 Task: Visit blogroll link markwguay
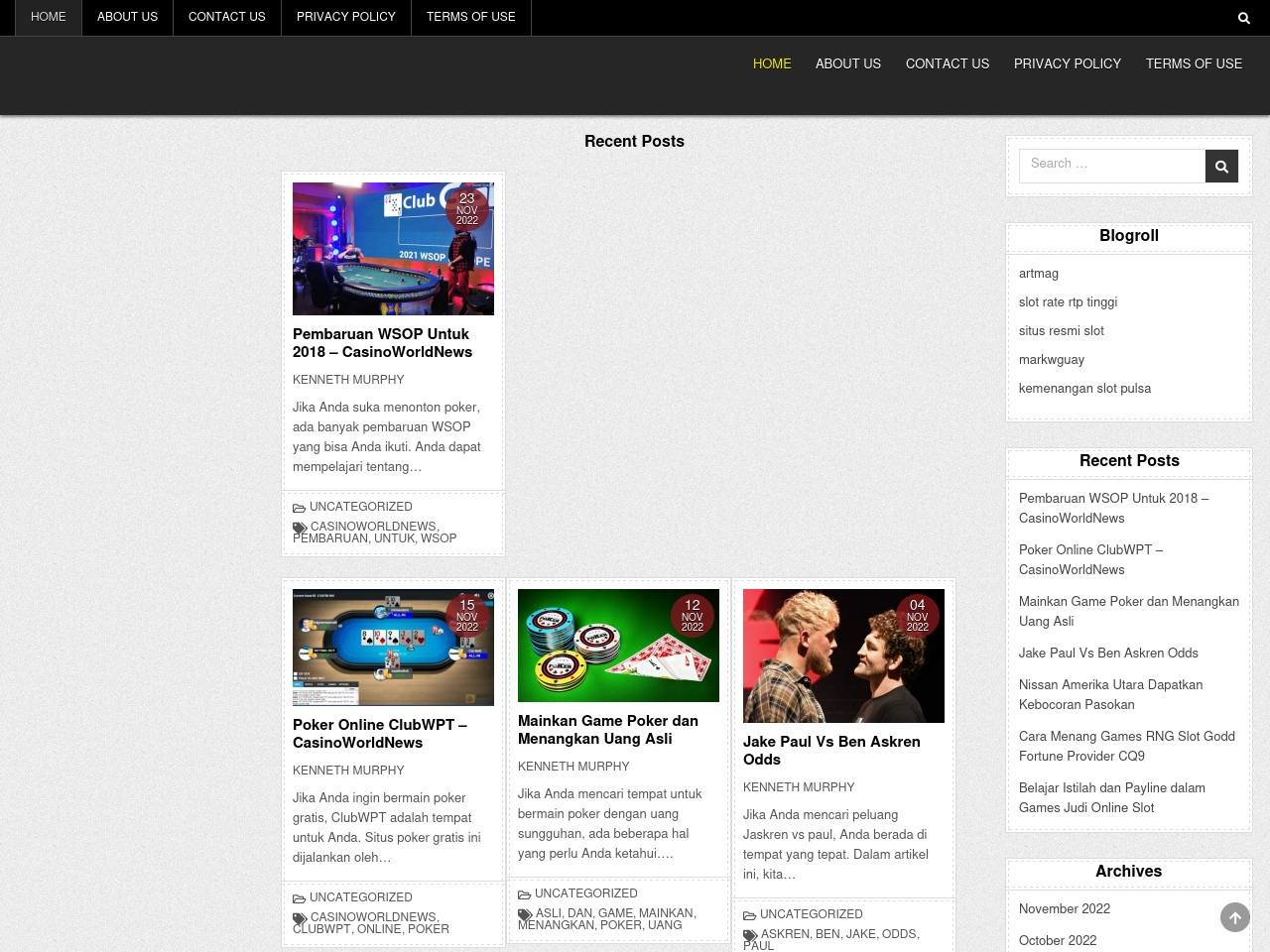tap(1052, 360)
